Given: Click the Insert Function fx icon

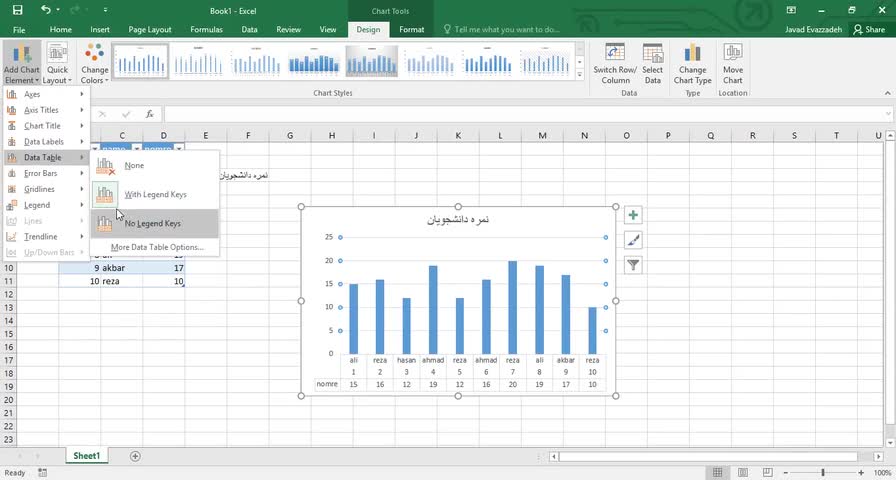Looking at the screenshot, I should [150, 114].
